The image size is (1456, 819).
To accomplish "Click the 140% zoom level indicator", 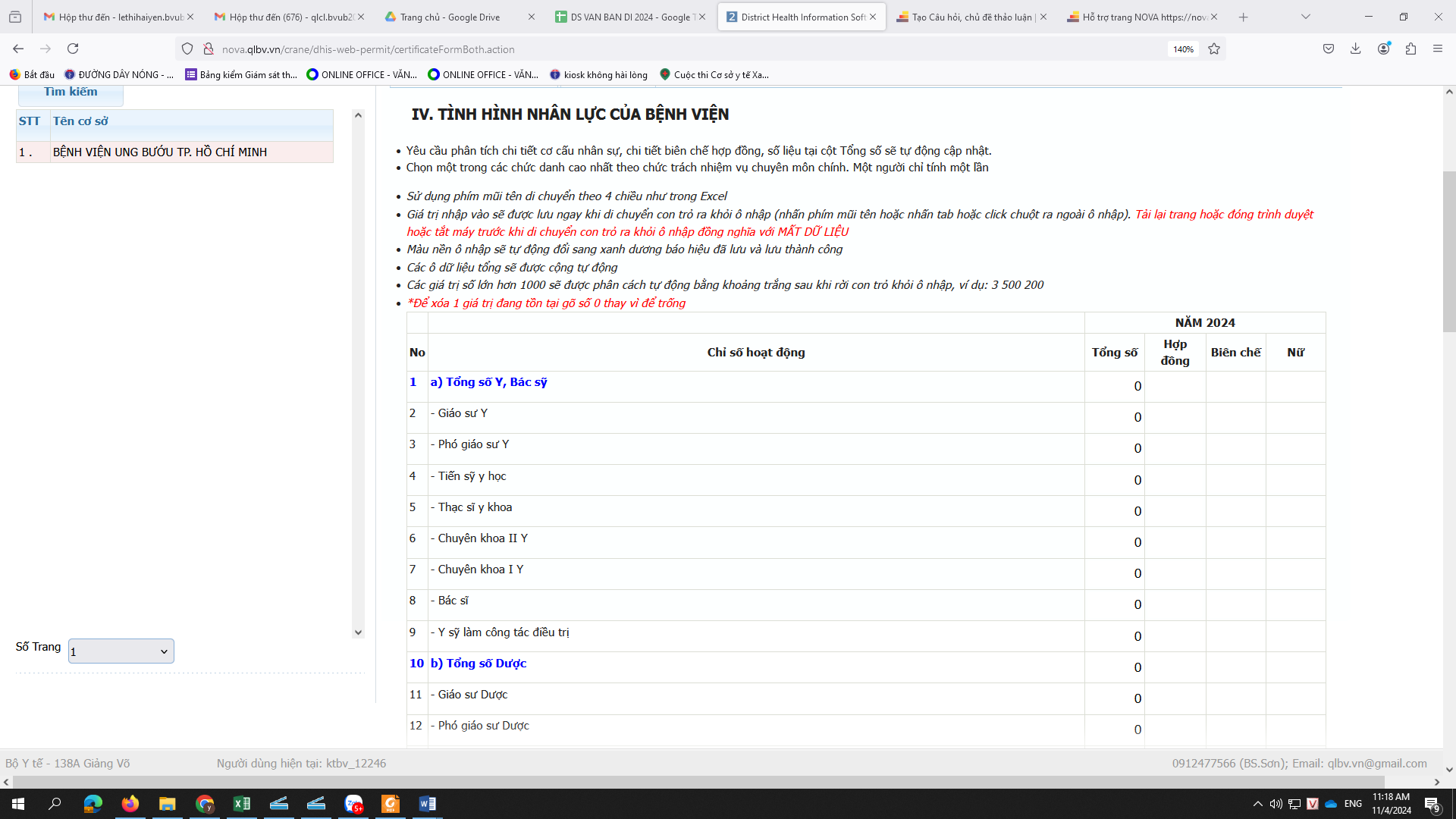I will coord(1183,49).
